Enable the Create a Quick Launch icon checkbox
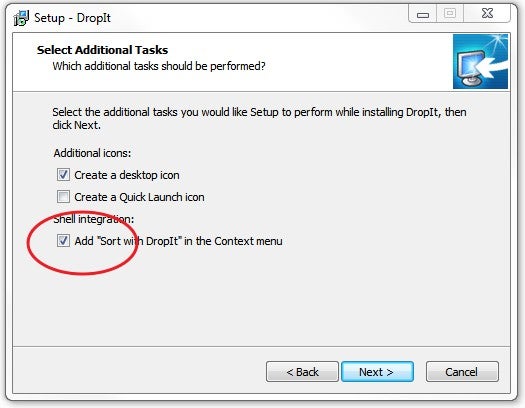This screenshot has width=525, height=408. point(63,197)
